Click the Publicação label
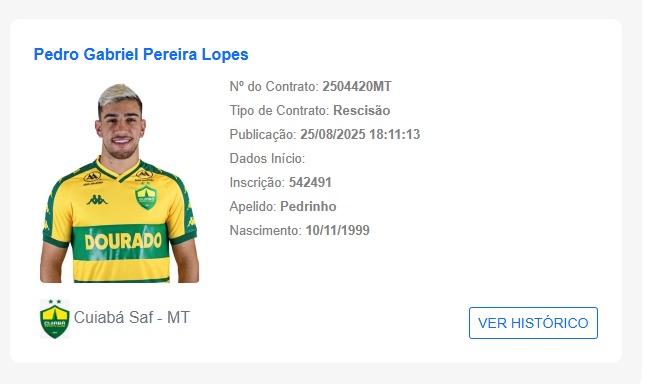Viewport: 650px width, 384px height. click(x=263, y=134)
